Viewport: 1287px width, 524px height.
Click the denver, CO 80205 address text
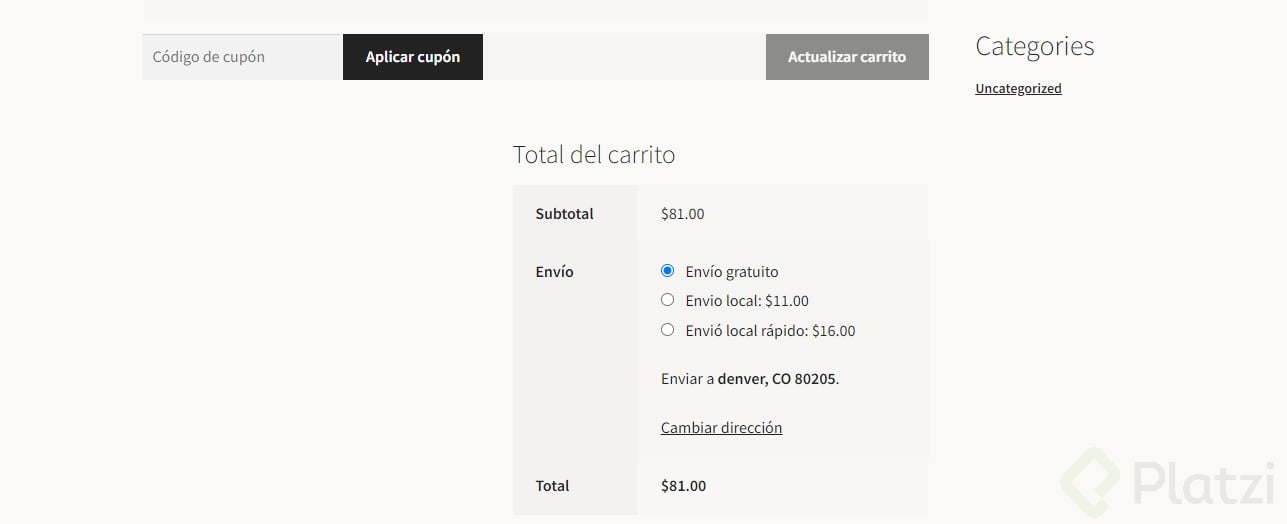click(777, 379)
